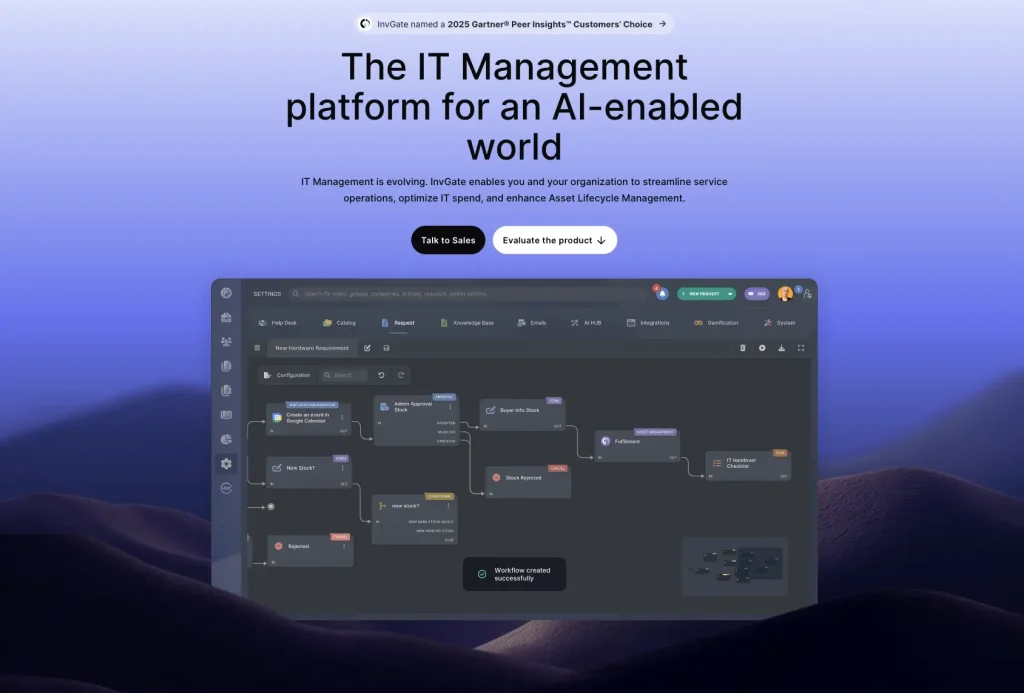Click the new stock? conditional node
Viewport: 1024px width, 693px height.
coord(414,519)
